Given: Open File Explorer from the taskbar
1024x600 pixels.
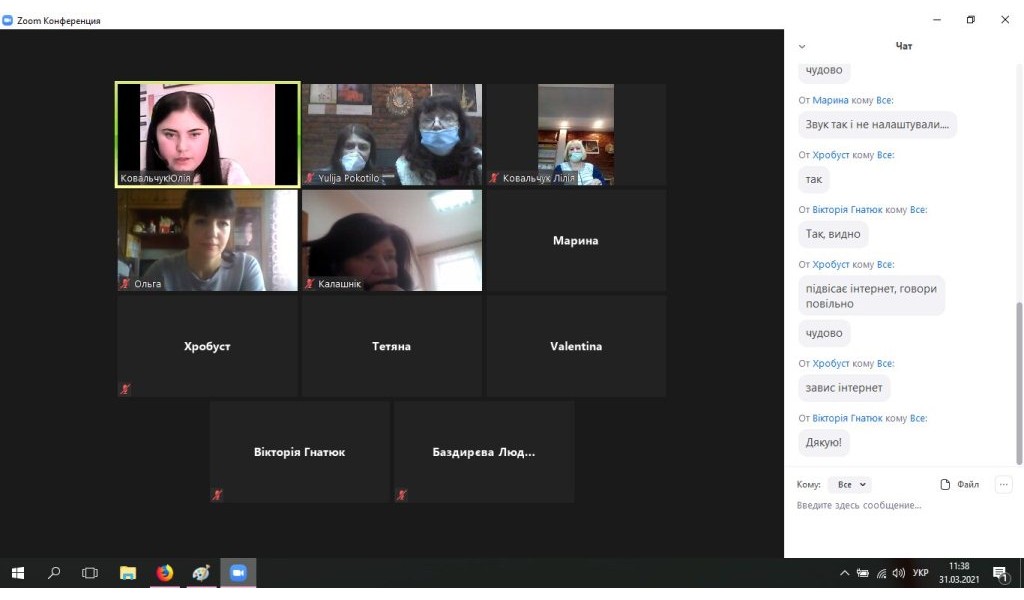Looking at the screenshot, I should (128, 573).
